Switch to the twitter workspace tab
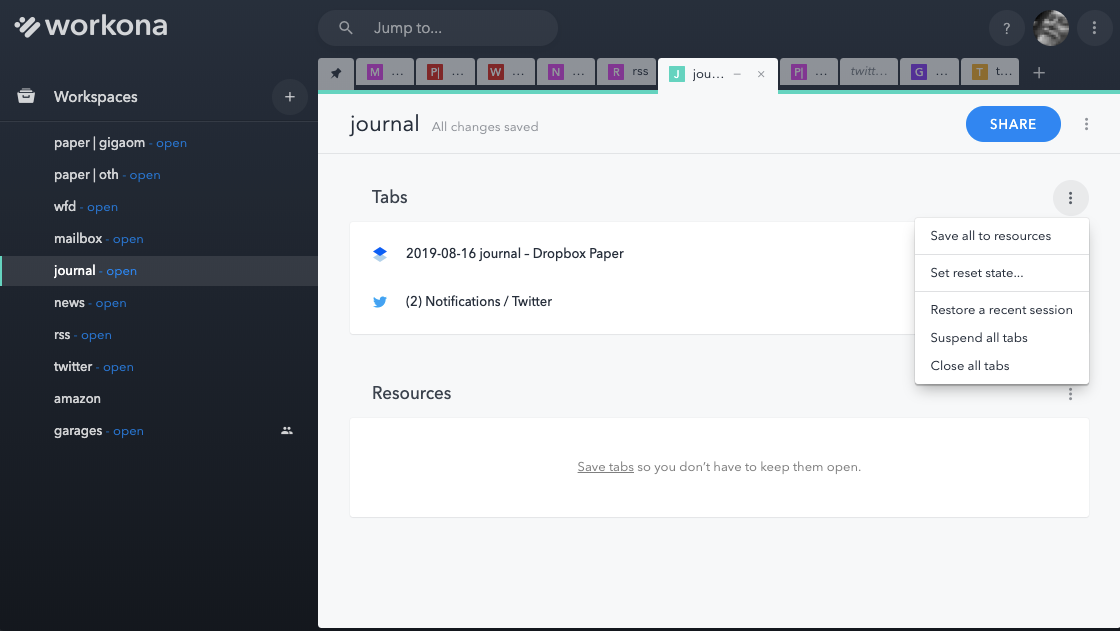The height and width of the screenshot is (631, 1120). (x=869, y=72)
